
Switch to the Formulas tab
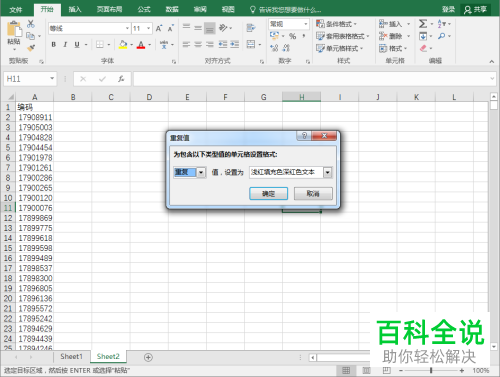(144, 9)
